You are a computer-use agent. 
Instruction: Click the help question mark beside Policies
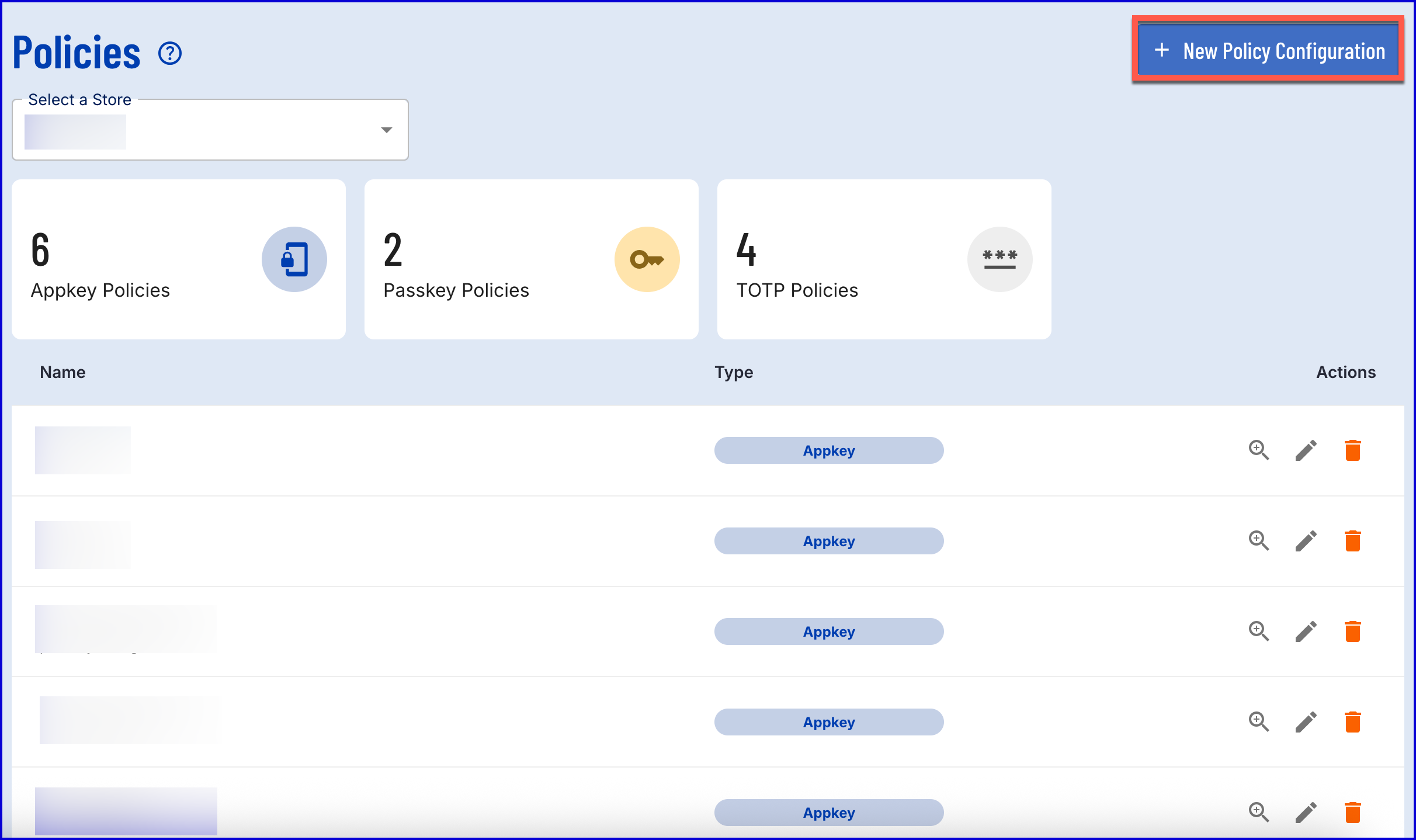tap(170, 54)
